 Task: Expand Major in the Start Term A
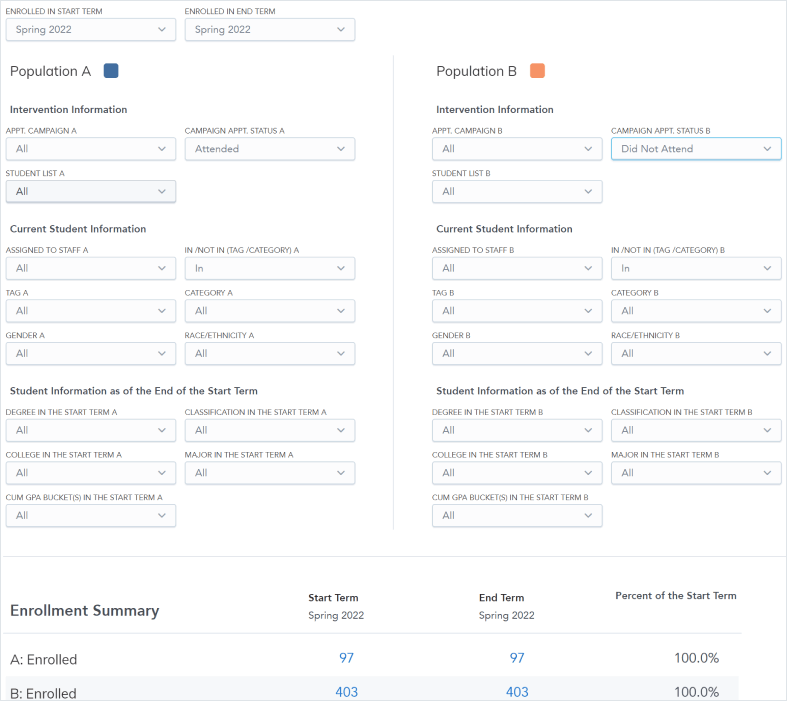[269, 473]
